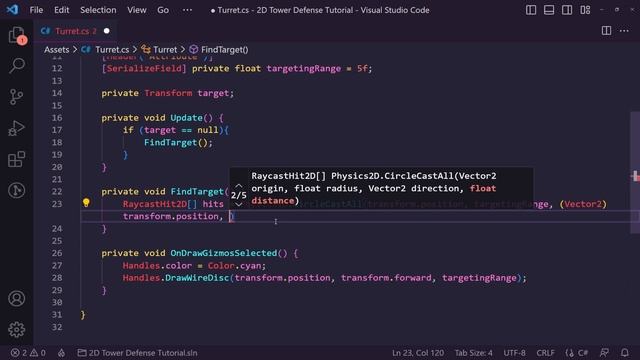The width and height of the screenshot is (640, 360).
Task: Open the File menu
Action: [x=36, y=10]
